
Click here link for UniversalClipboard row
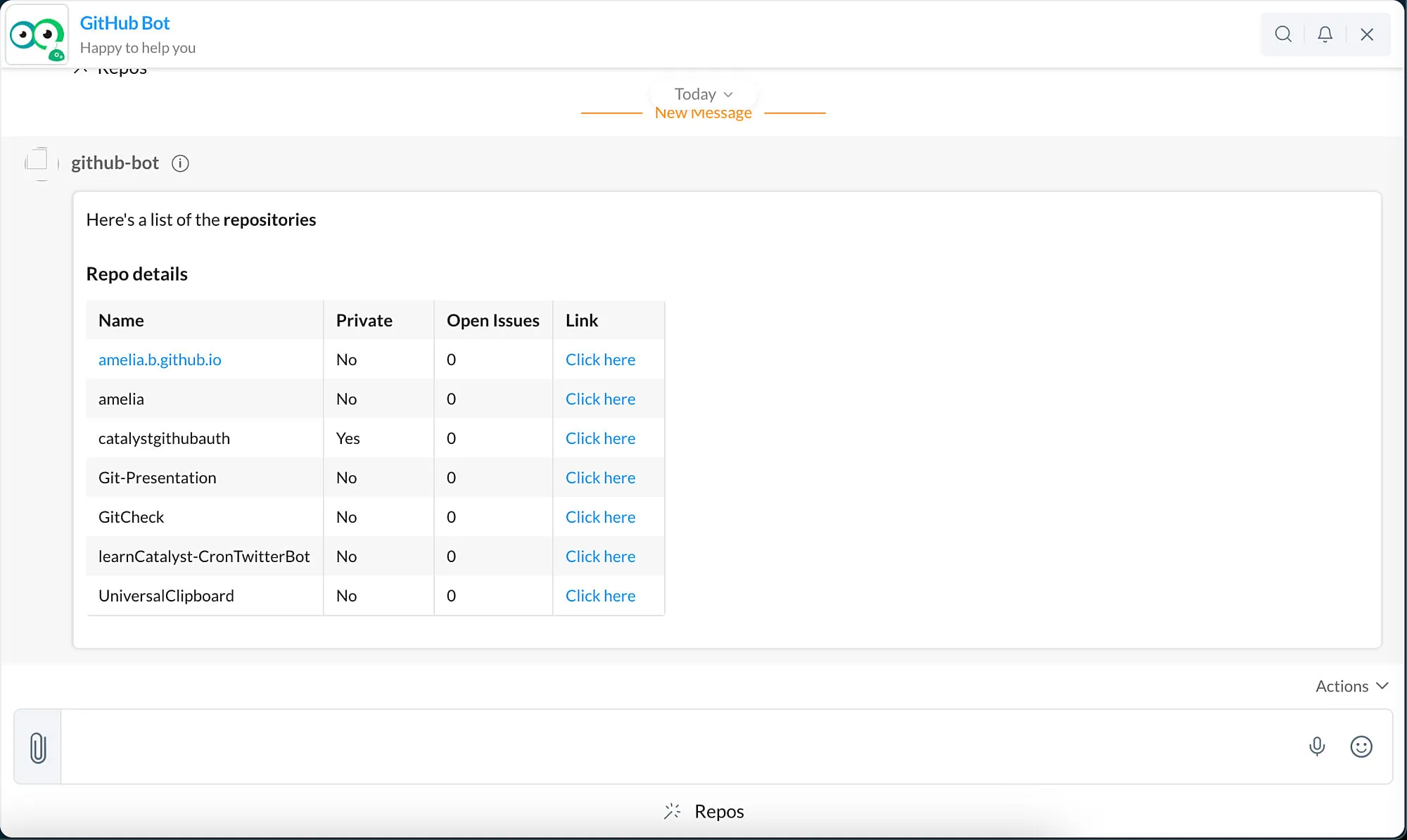(x=600, y=596)
